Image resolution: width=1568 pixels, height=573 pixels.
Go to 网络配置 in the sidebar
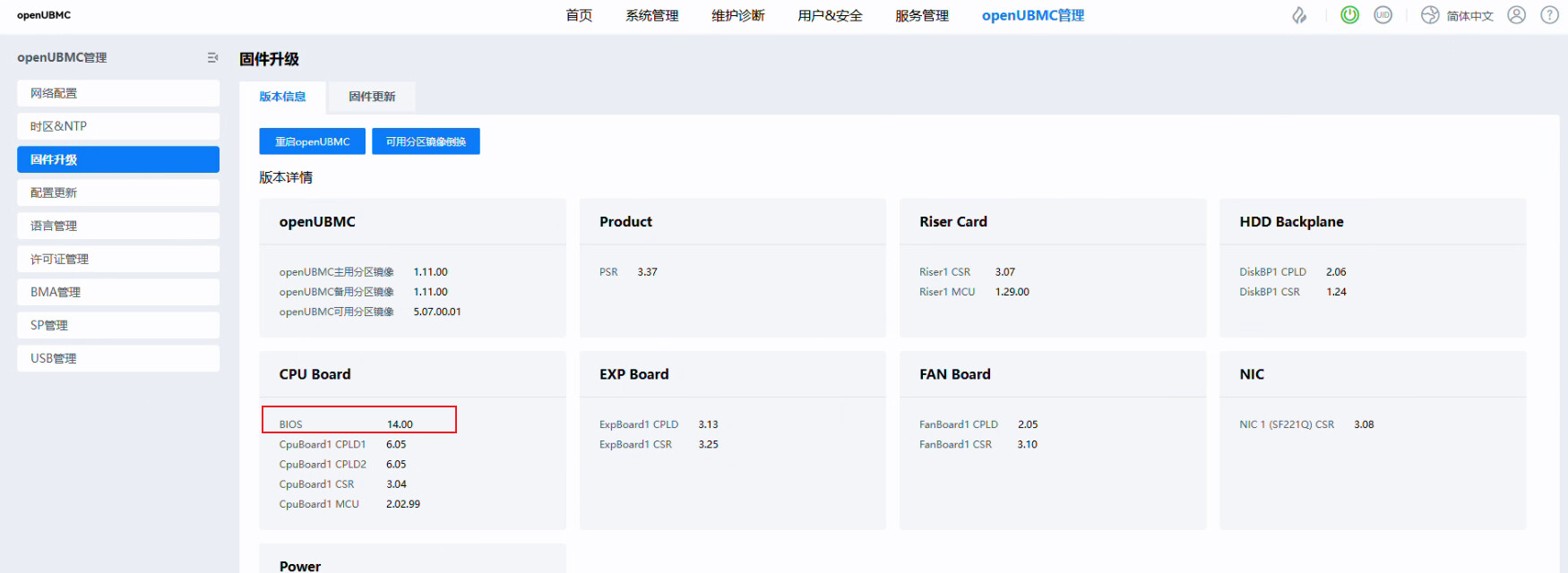pos(117,93)
